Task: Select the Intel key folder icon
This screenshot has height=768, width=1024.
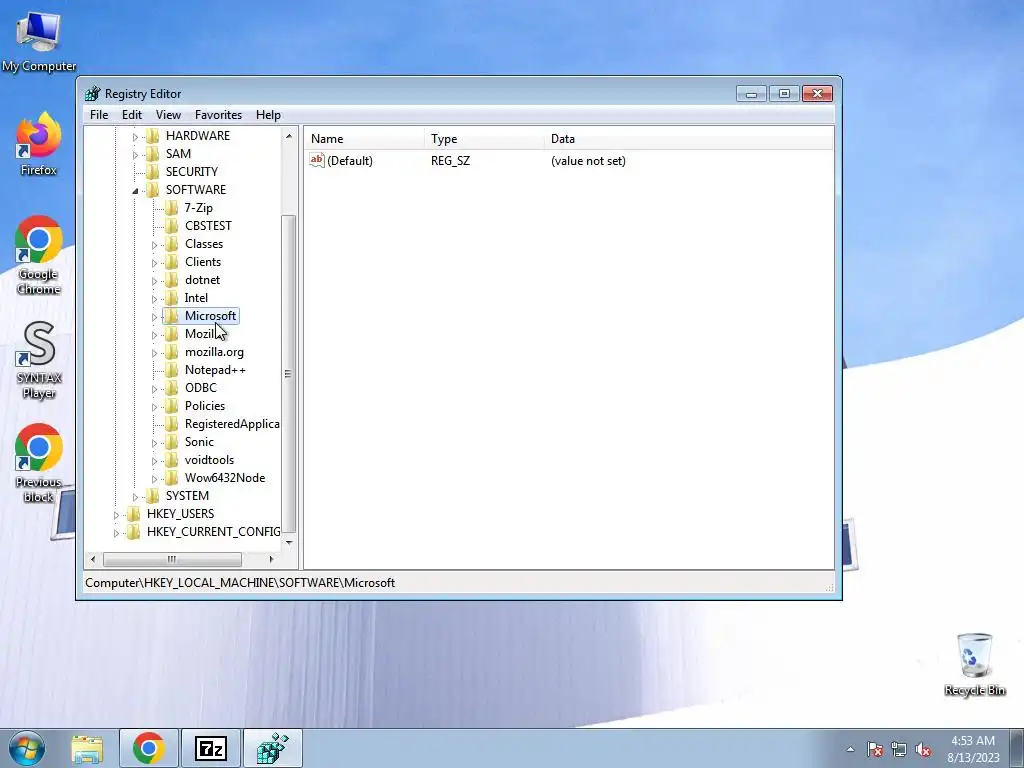Action: 171,298
